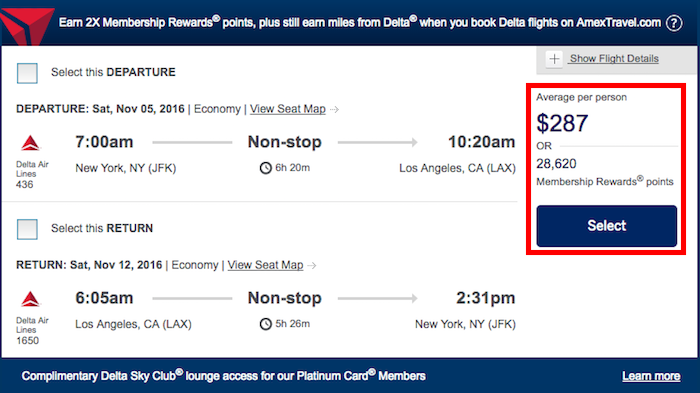Click the Delta logo in the top banner

pos(27,26)
